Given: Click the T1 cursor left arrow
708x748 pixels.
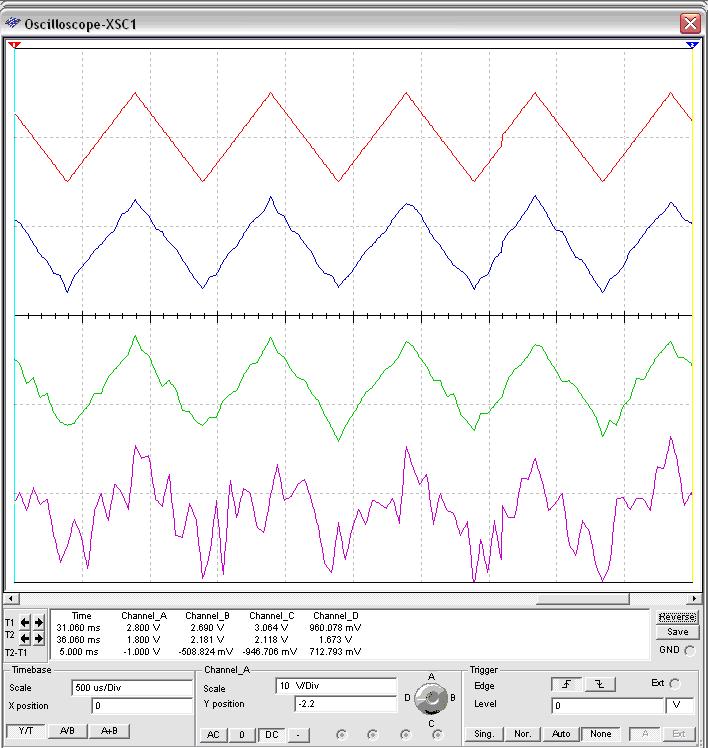Looking at the screenshot, I should [26, 622].
